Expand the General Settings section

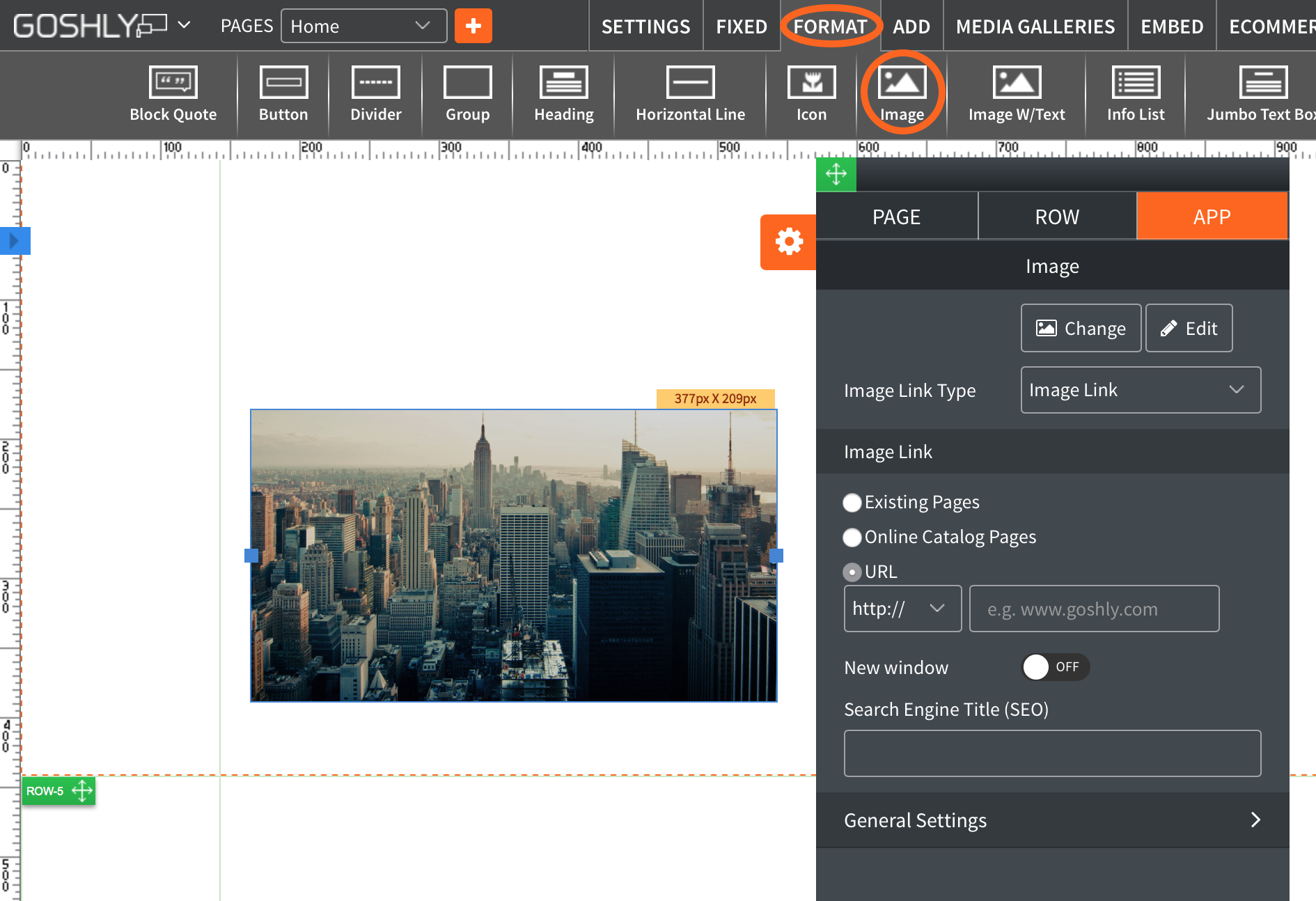click(1052, 820)
